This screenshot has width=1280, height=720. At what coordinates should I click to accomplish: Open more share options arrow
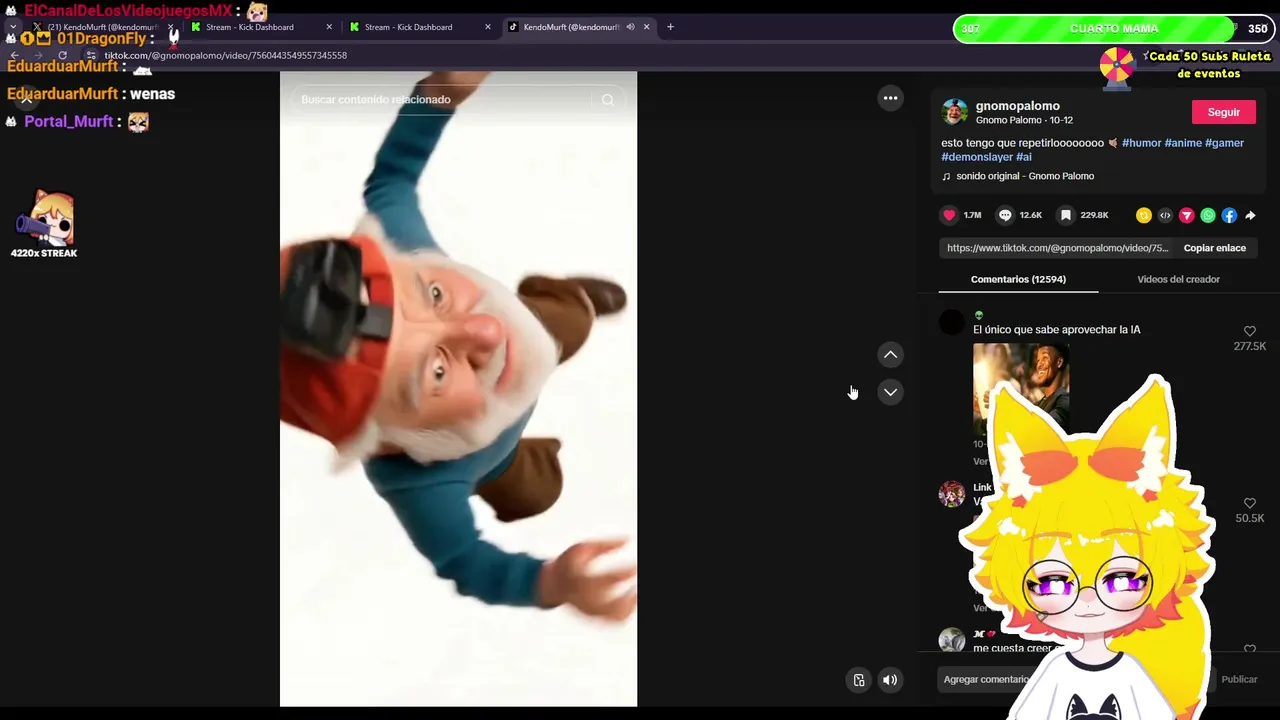tap(1250, 215)
